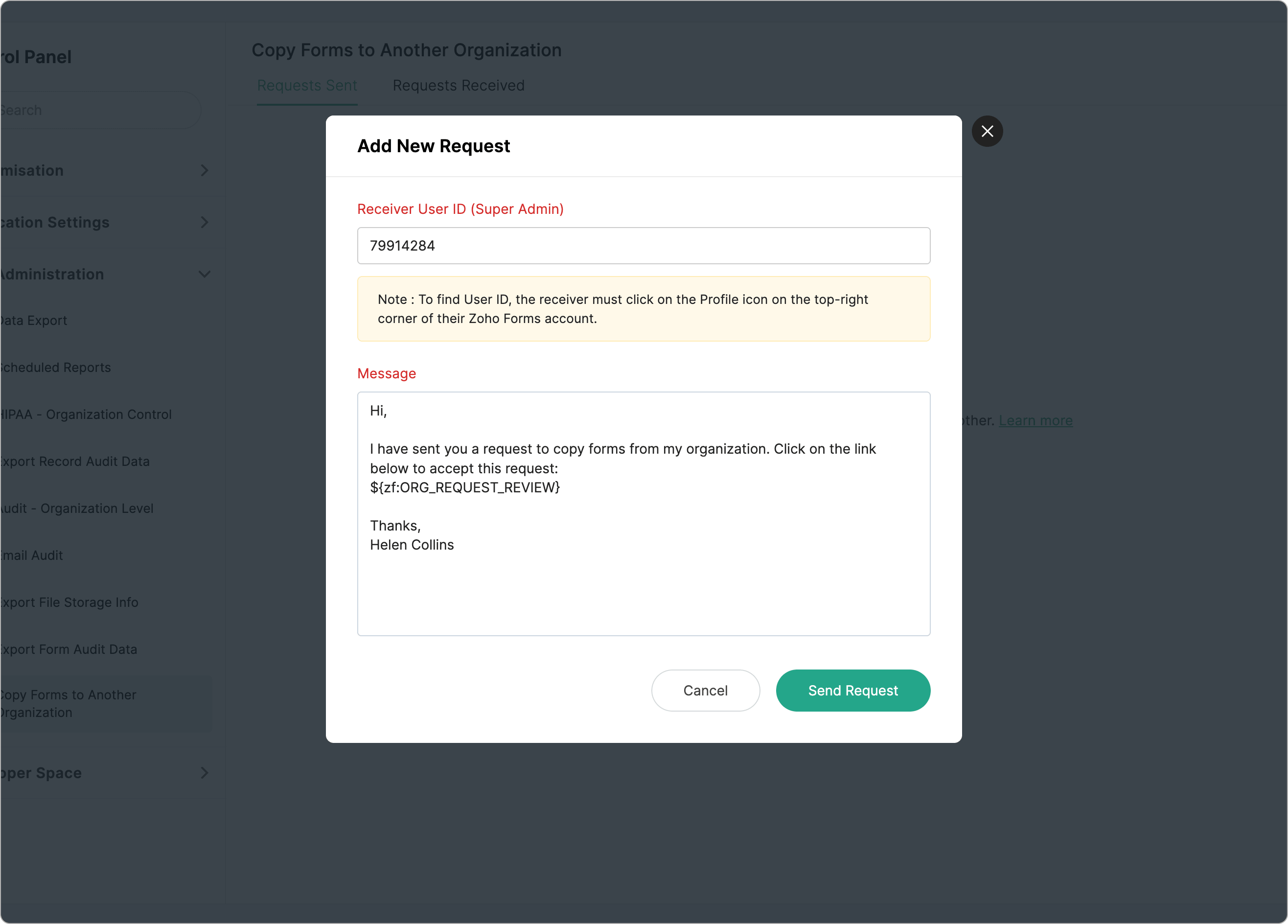Click the Send Request button
Screen dimensions: 1288x924
pos(852,690)
